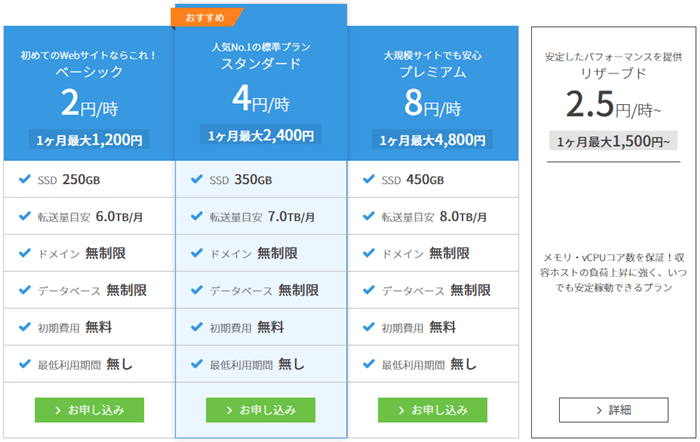Click データベース 無制限 in プレミアム column

pyautogui.click(x=436, y=291)
